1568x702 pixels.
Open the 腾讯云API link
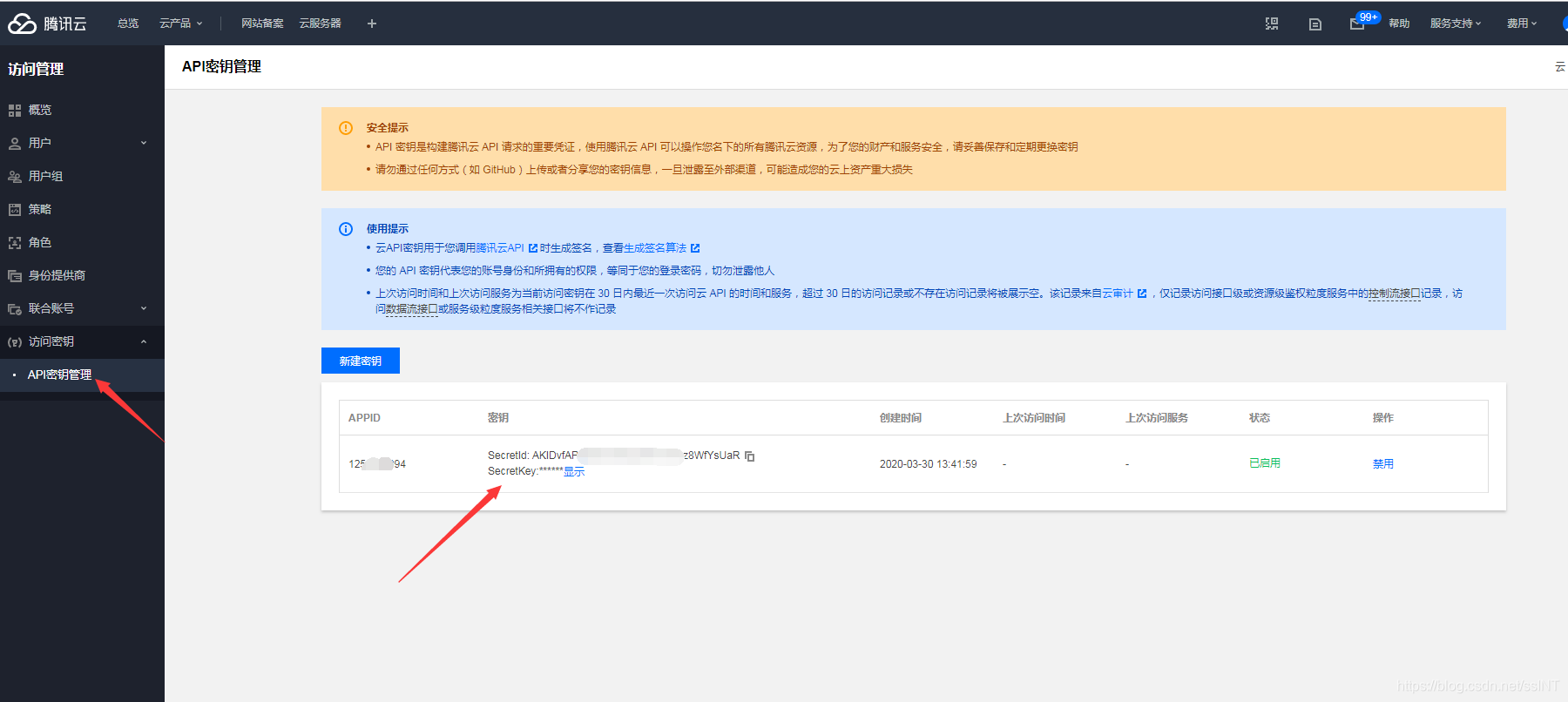[x=500, y=248]
